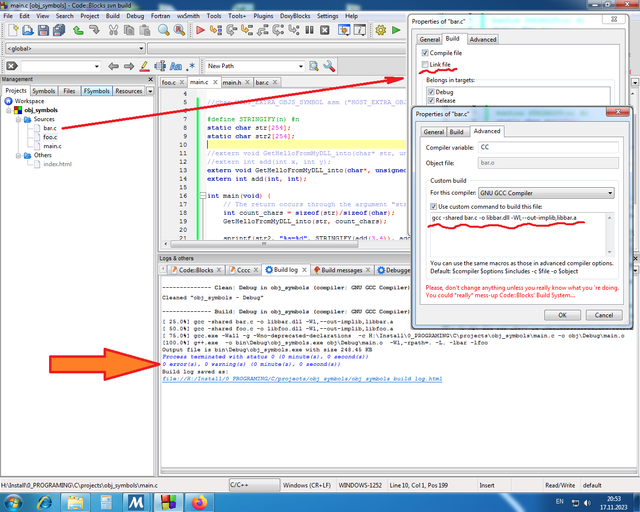Toggle highlight matches pencil icon

[144, 66]
